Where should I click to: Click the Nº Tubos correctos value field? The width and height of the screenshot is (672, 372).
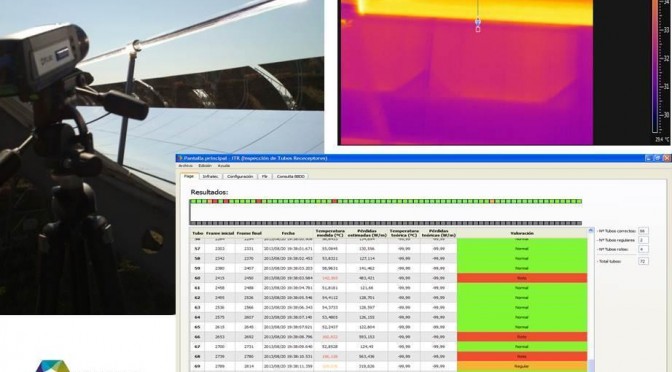tap(642, 231)
